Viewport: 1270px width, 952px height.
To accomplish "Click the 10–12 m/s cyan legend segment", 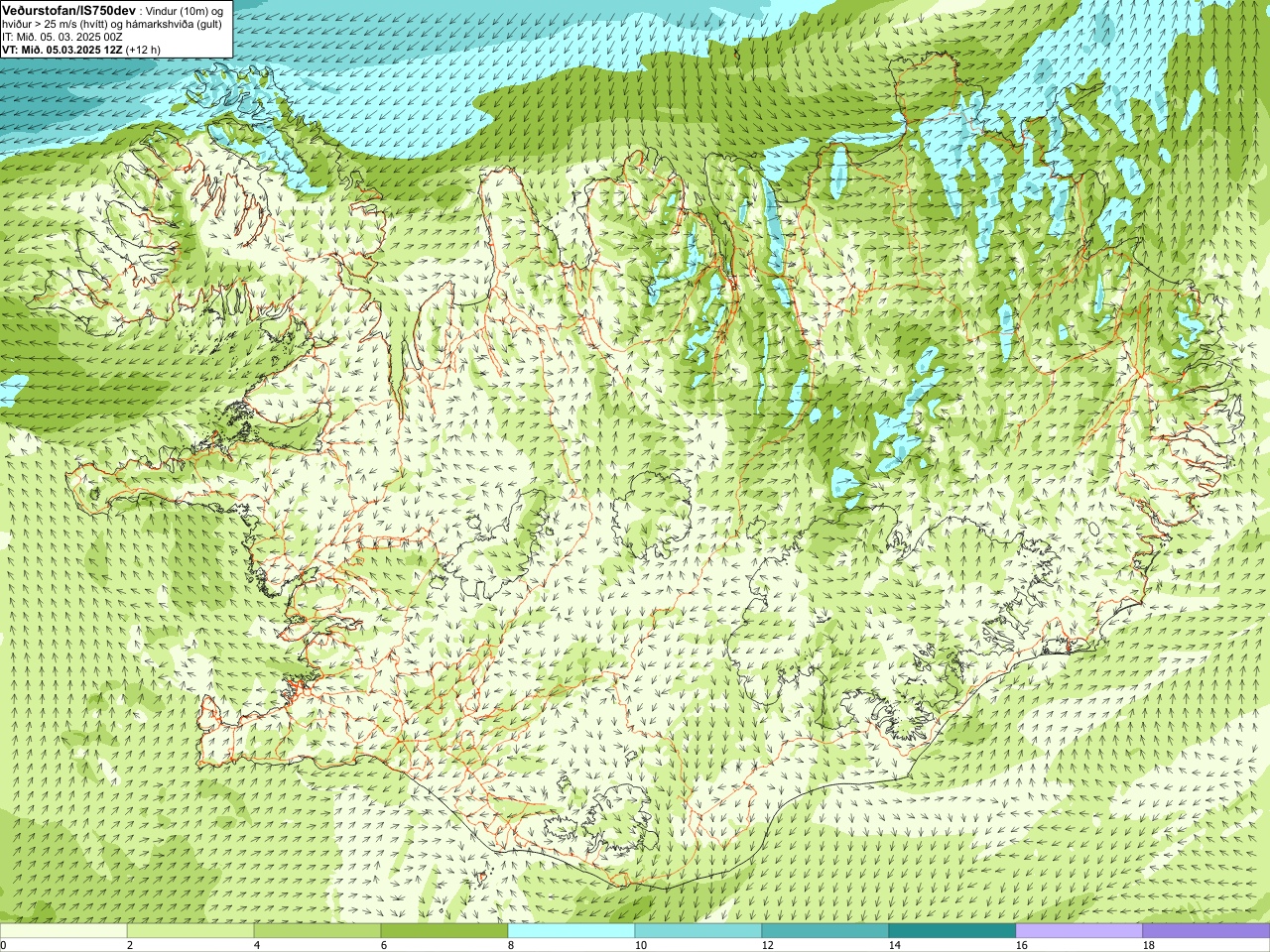I will pyautogui.click(x=698, y=931).
